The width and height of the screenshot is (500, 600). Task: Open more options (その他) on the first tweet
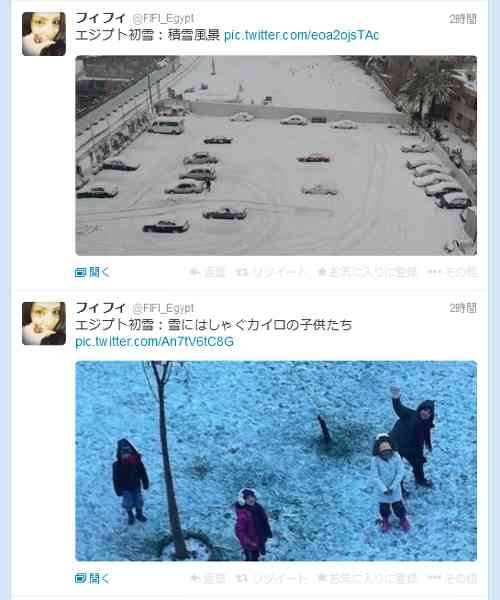pyautogui.click(x=452, y=272)
